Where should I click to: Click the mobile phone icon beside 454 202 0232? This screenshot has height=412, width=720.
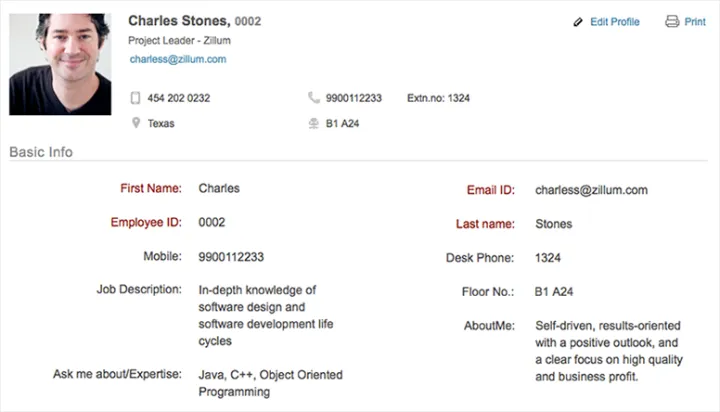[x=135, y=98]
